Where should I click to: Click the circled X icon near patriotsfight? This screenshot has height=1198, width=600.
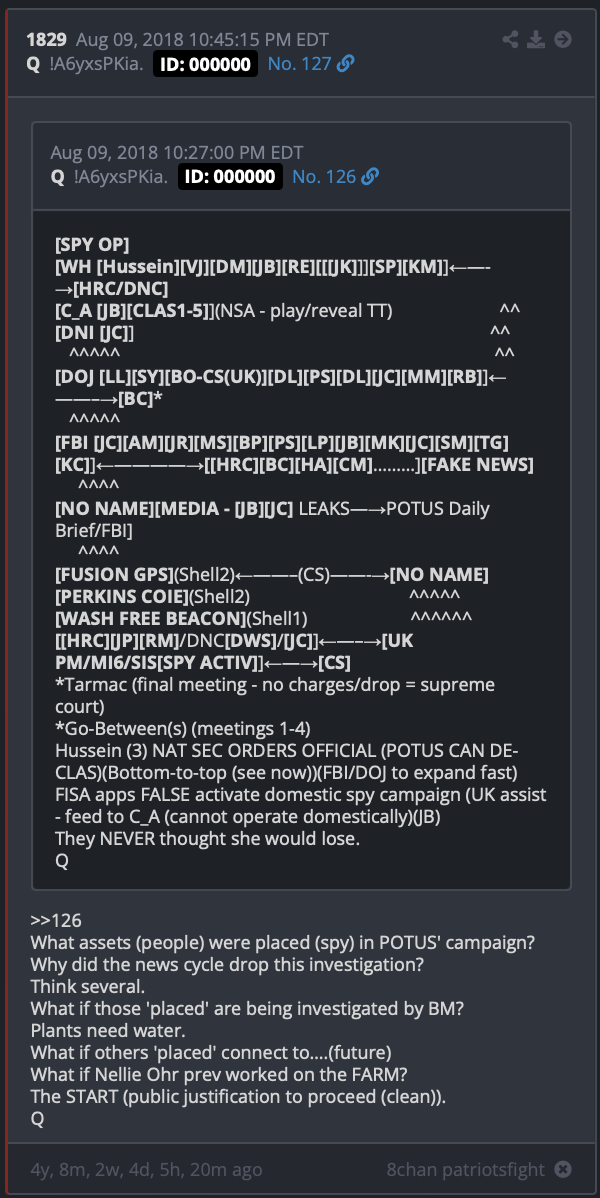(563, 1170)
